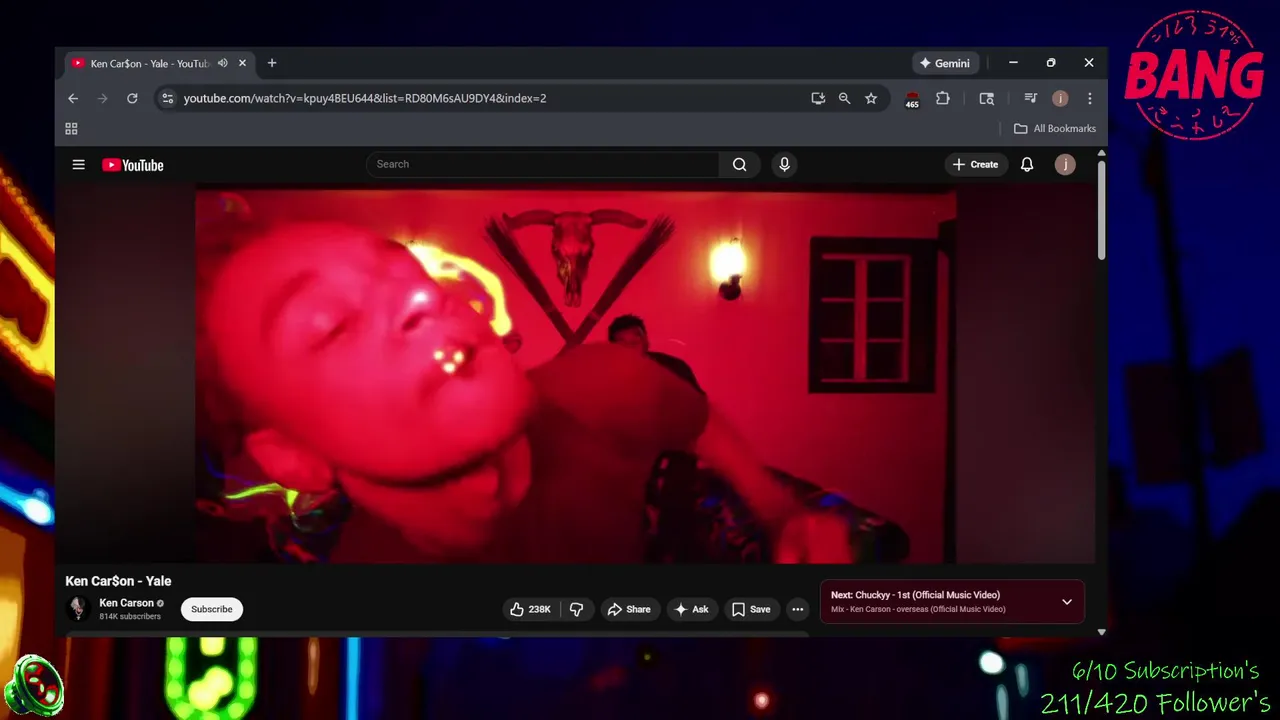Image resolution: width=1280 pixels, height=720 pixels.
Task: Open the Chrome profile avatar
Action: (1060, 98)
